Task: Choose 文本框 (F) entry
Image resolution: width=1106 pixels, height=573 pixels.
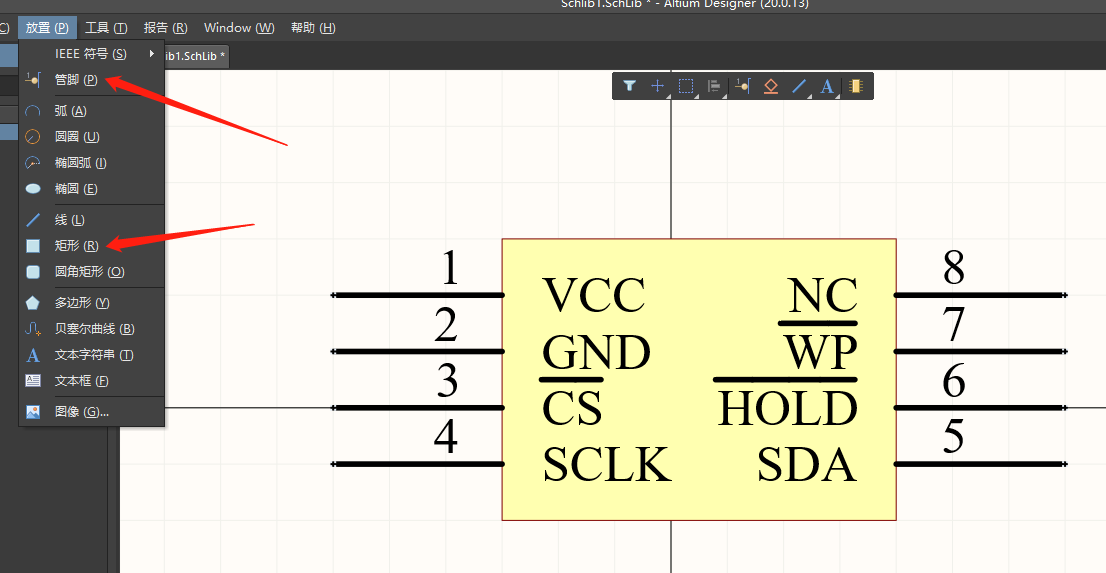Action: point(92,381)
